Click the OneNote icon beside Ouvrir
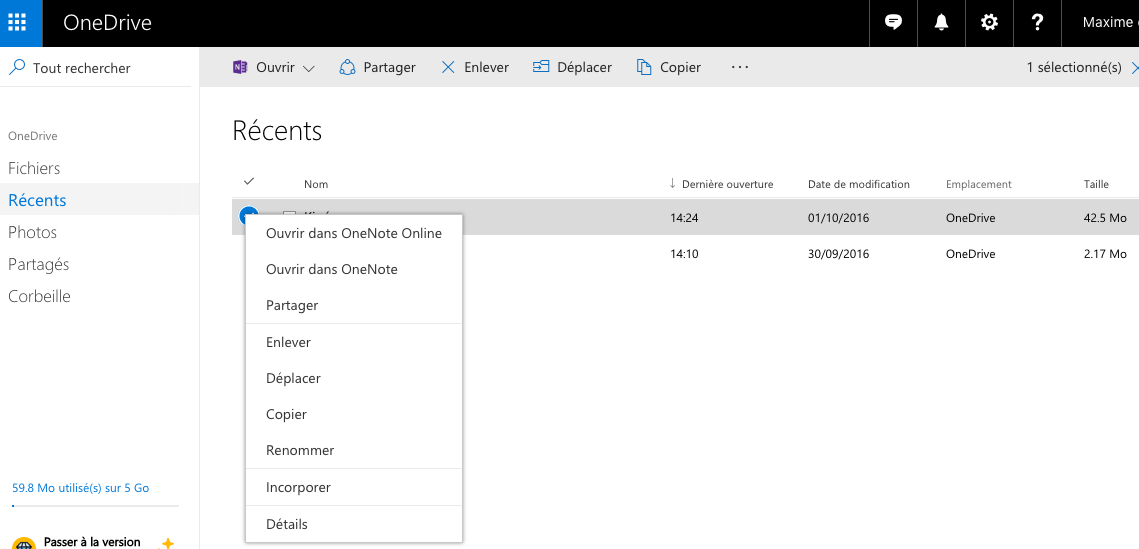1139x549 pixels. pos(240,67)
